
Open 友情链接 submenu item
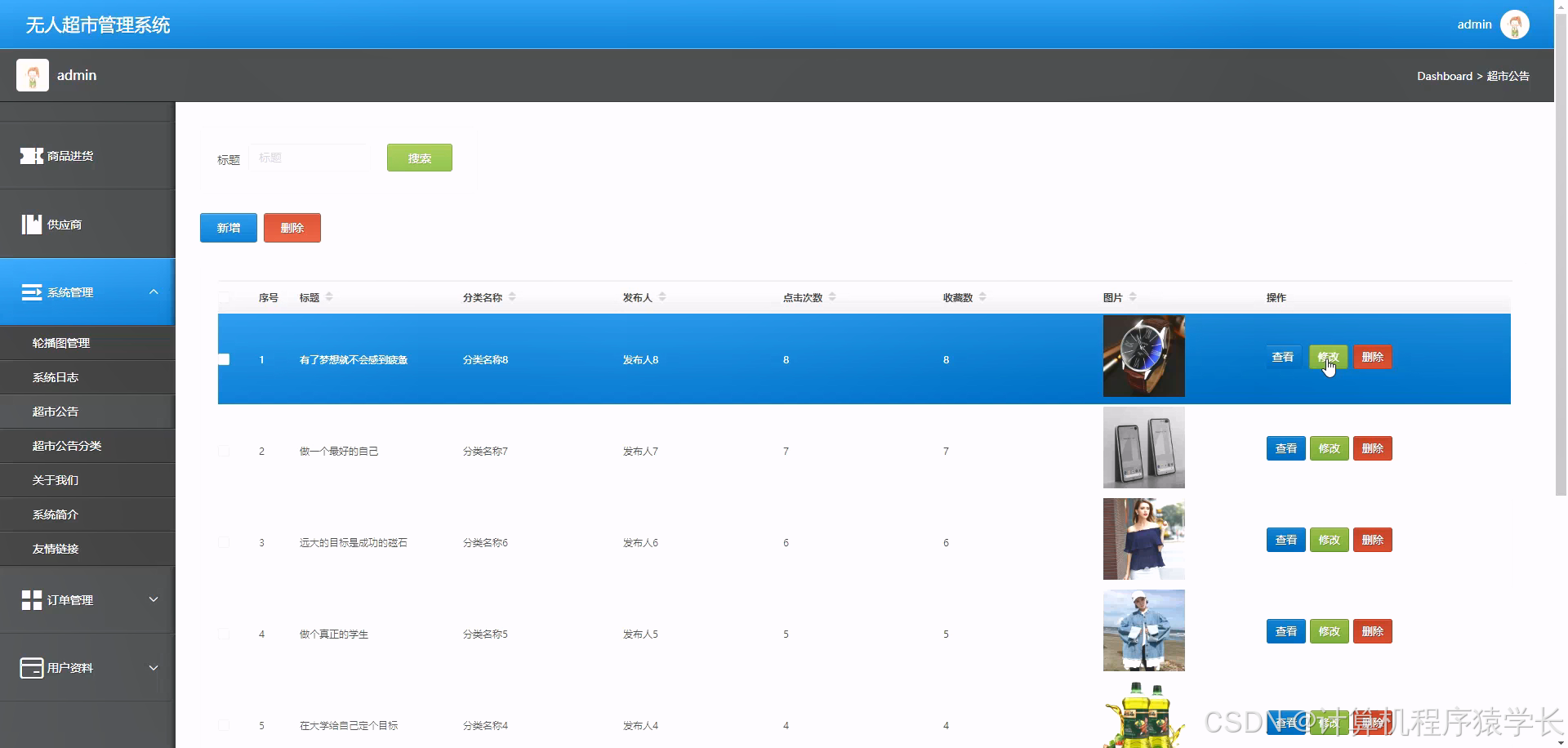coord(87,549)
